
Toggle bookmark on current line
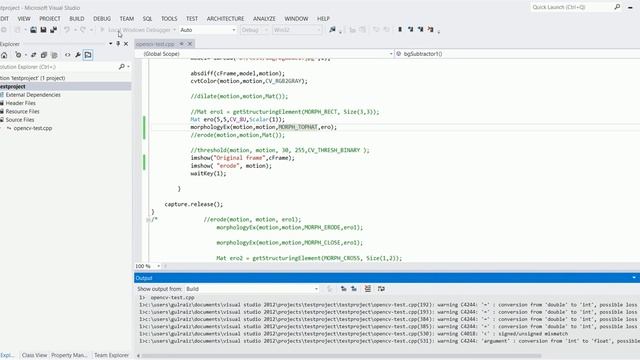pos(400,29)
